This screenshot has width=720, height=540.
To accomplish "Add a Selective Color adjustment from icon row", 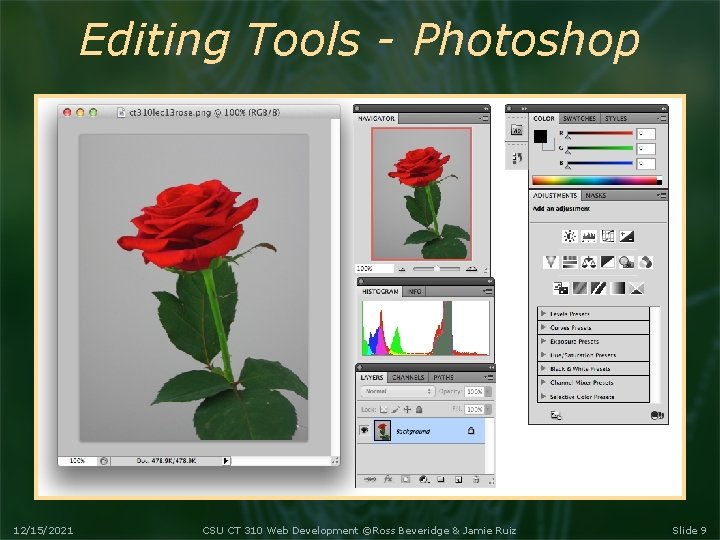I will (x=636, y=288).
